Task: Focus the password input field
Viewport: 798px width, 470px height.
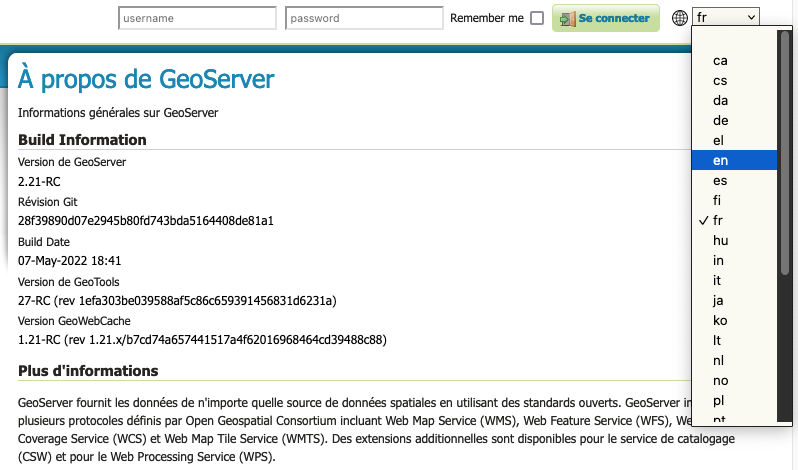Action: (364, 18)
